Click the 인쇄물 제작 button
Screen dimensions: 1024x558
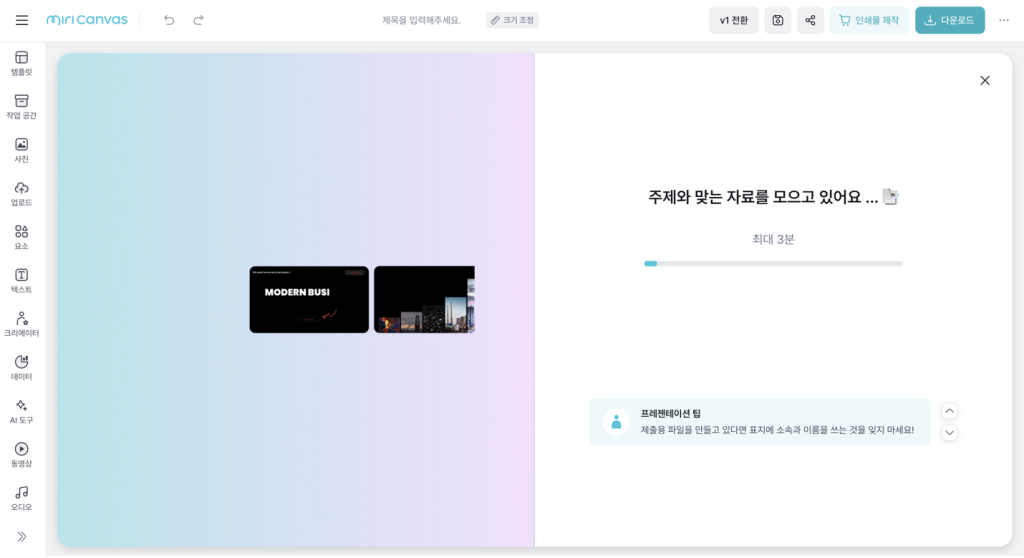point(869,20)
